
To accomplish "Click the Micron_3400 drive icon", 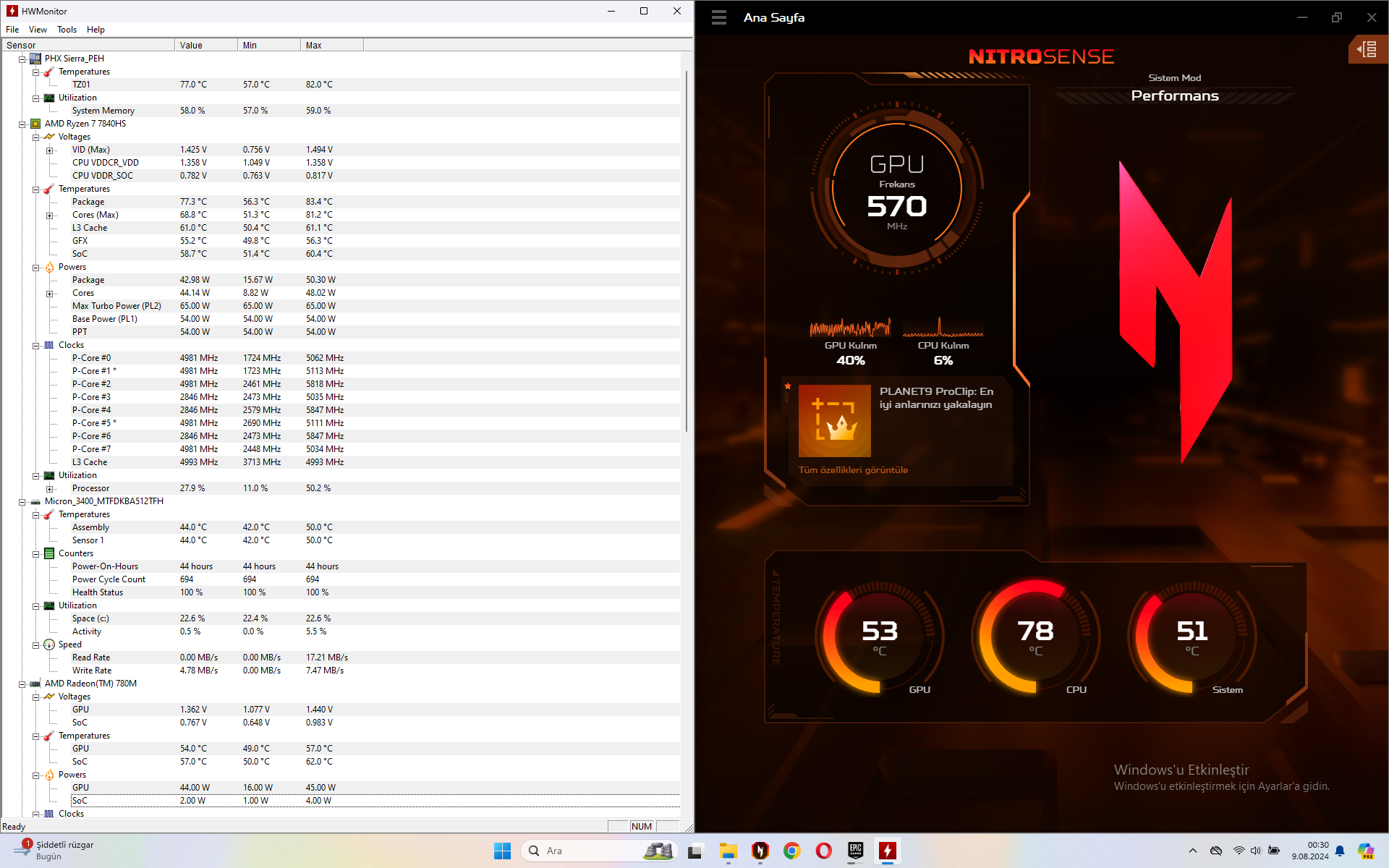I will pos(35,501).
